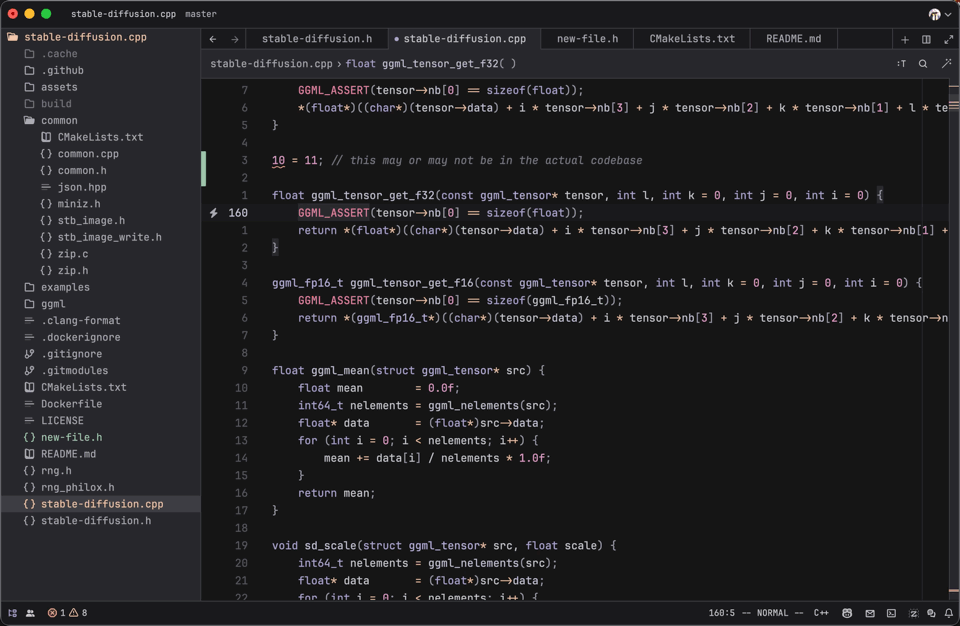Open common.cpp in the file tree

100,154
